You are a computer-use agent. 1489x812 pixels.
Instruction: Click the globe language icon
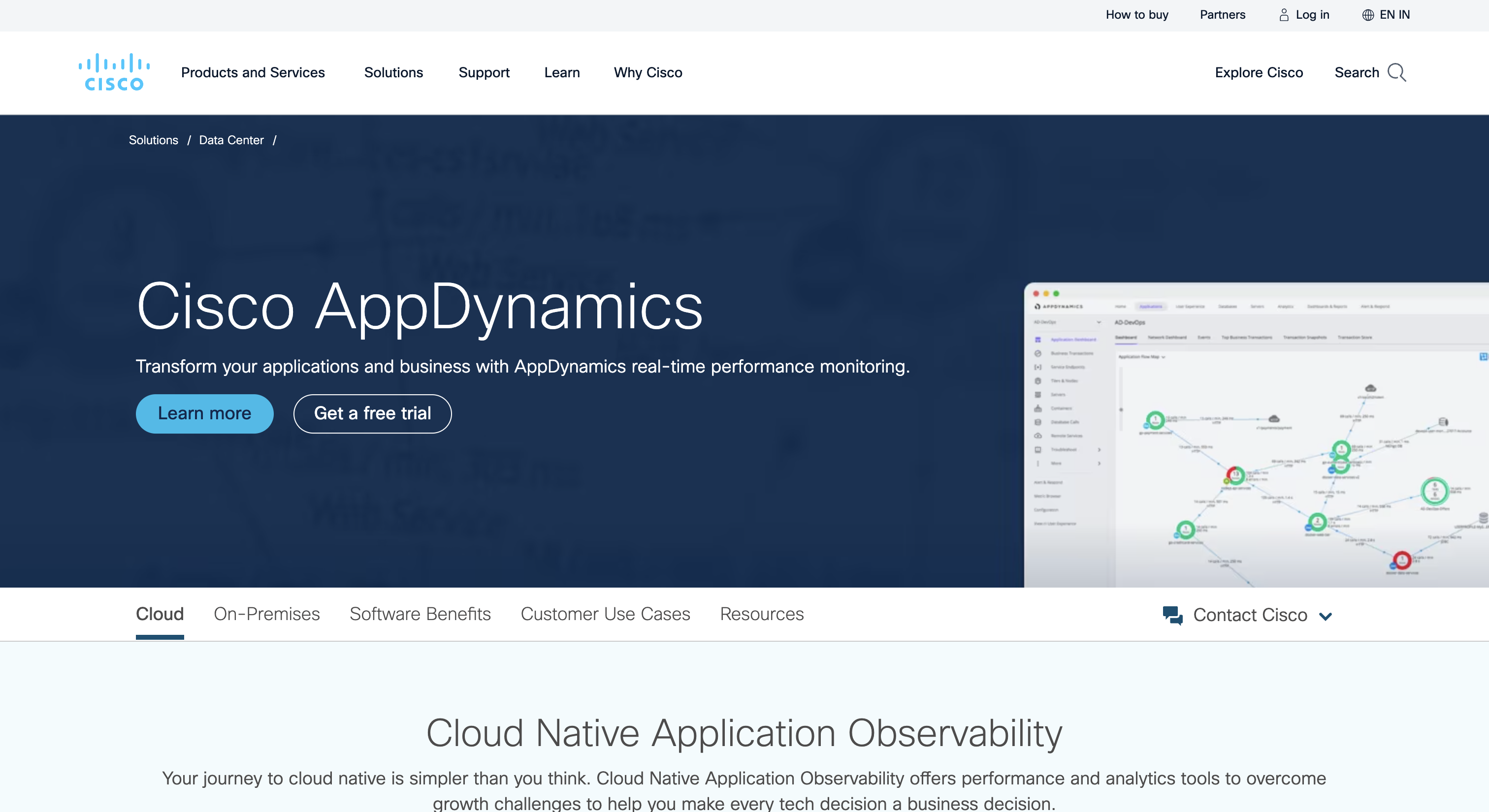[1367, 15]
